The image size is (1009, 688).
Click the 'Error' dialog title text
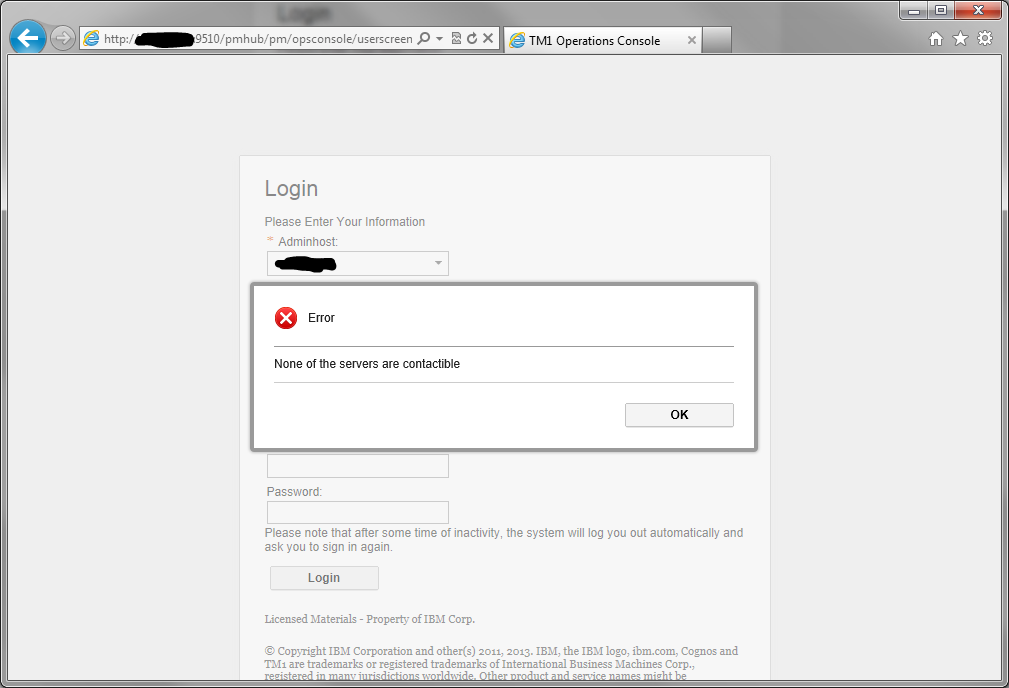(x=321, y=318)
